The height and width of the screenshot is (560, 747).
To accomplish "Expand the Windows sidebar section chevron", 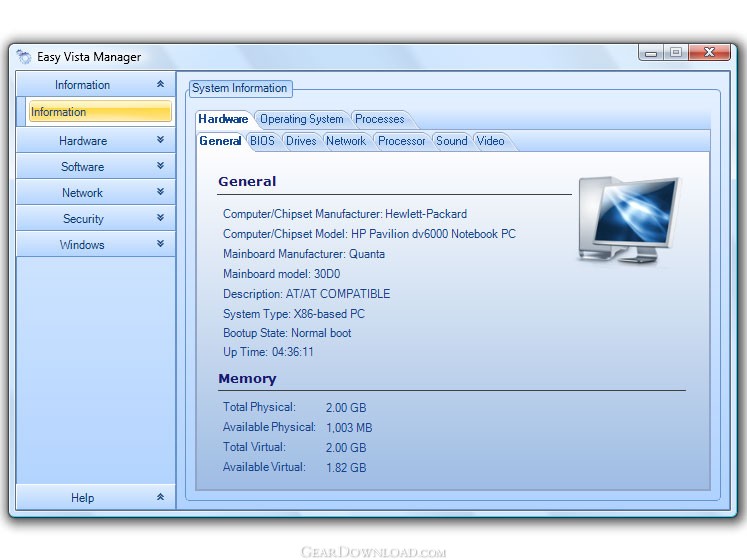I will (161, 244).
